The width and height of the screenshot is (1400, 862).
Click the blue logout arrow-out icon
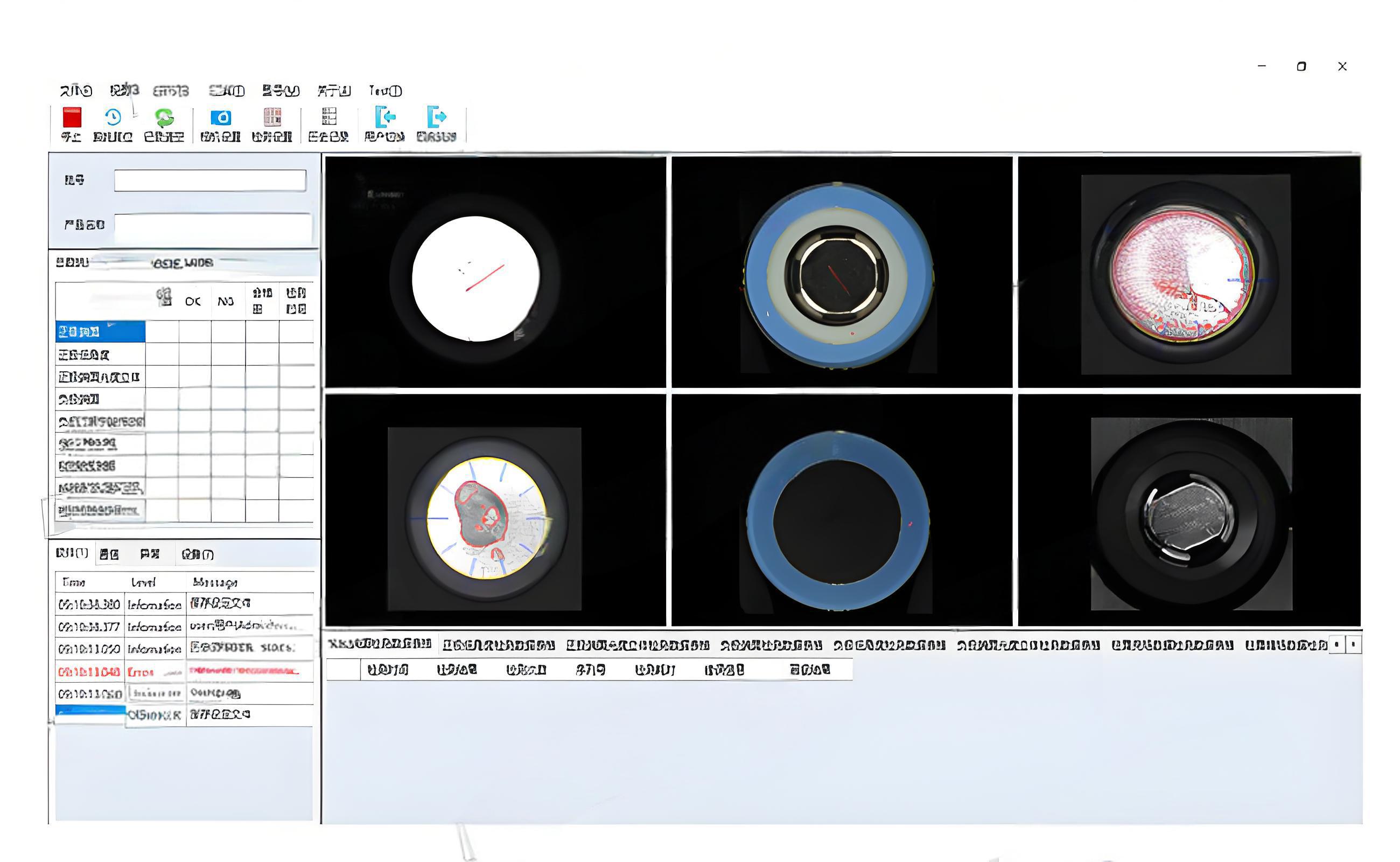(x=437, y=117)
